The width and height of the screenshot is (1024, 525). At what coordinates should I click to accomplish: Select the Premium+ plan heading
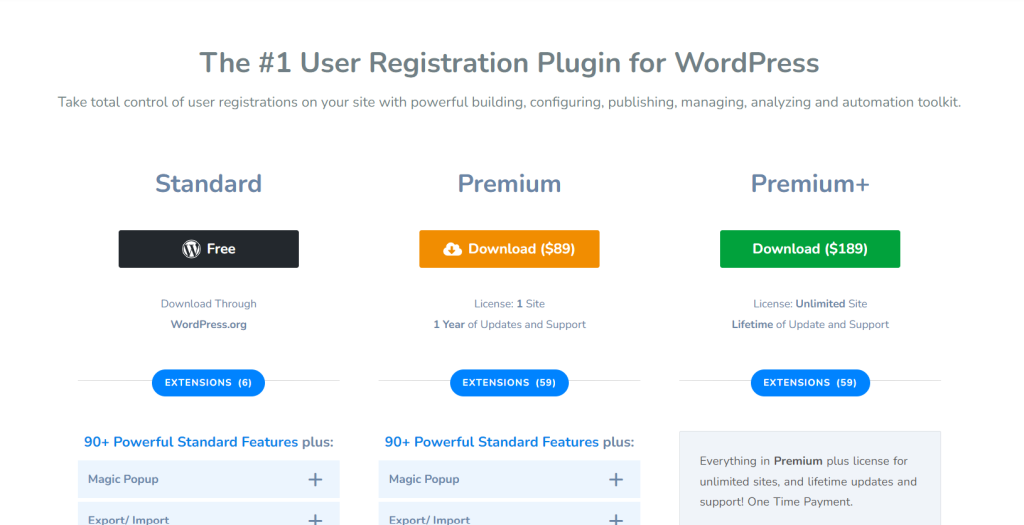[810, 184]
